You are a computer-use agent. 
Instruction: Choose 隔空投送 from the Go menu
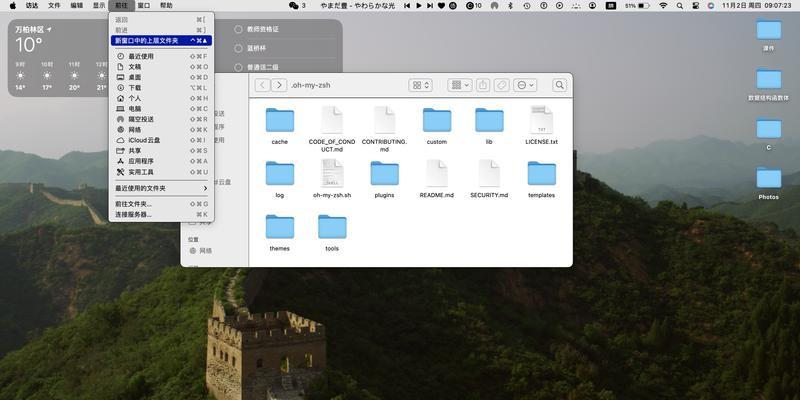(161, 119)
